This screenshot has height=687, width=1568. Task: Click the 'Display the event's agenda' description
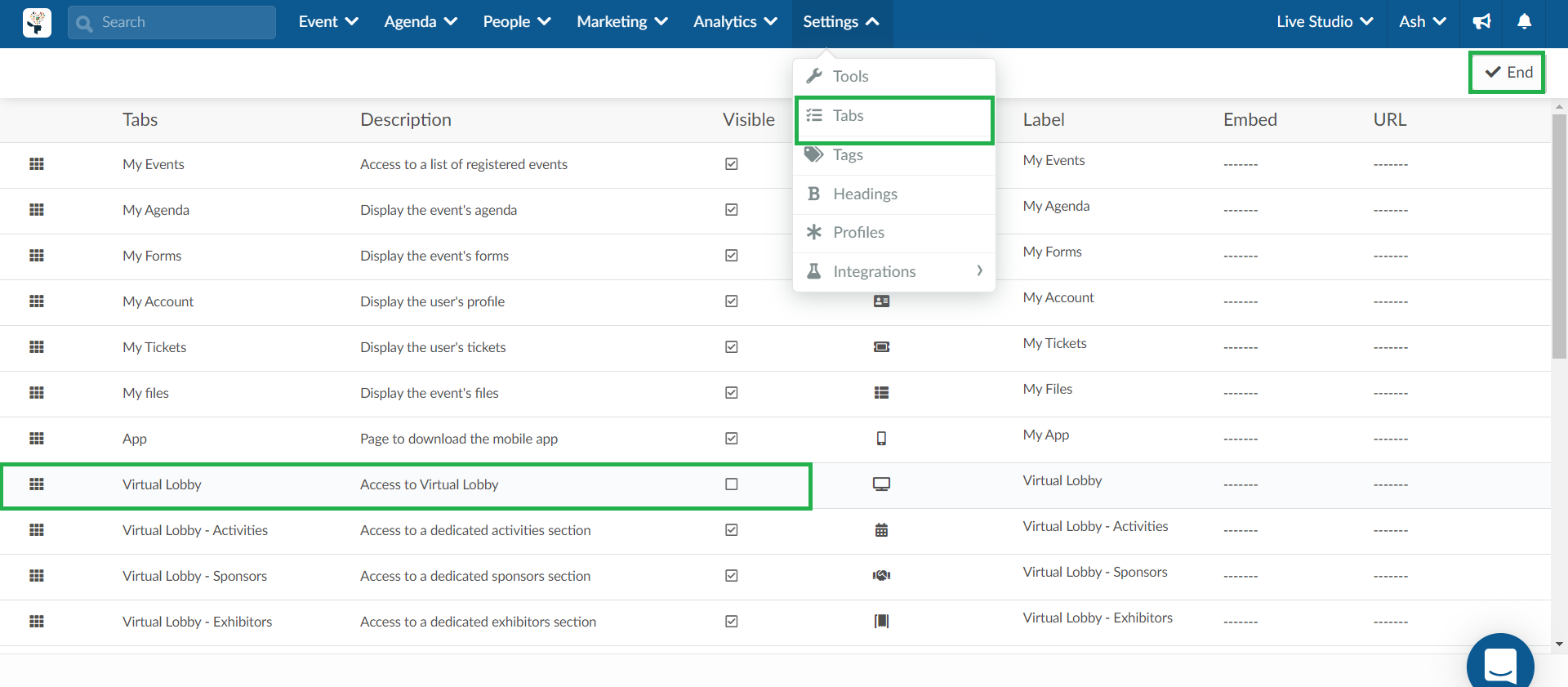pyautogui.click(x=439, y=210)
